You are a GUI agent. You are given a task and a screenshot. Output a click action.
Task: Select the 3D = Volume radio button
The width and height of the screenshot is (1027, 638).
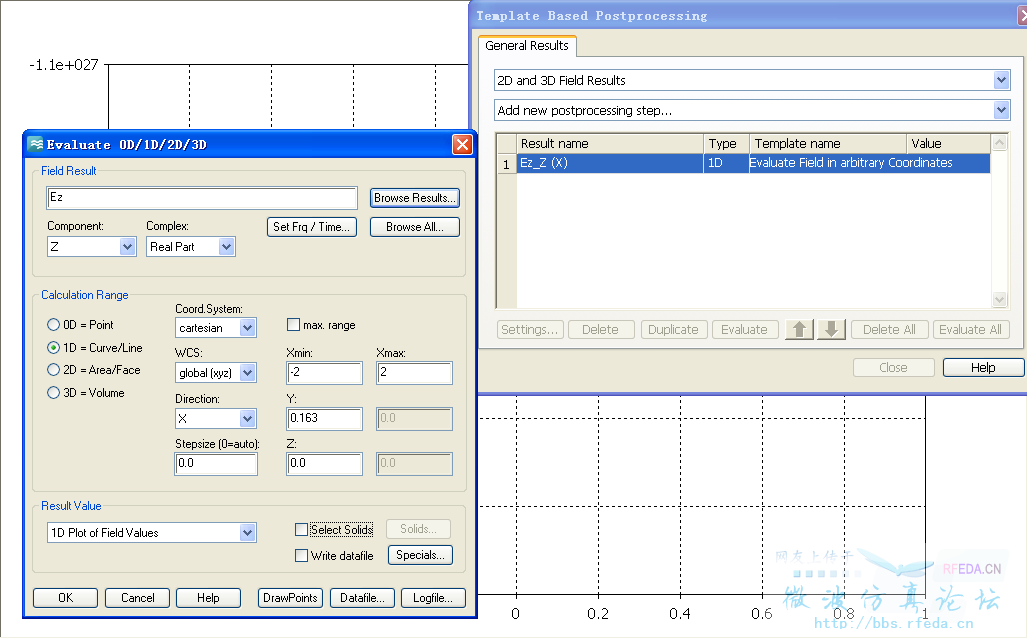[54, 393]
